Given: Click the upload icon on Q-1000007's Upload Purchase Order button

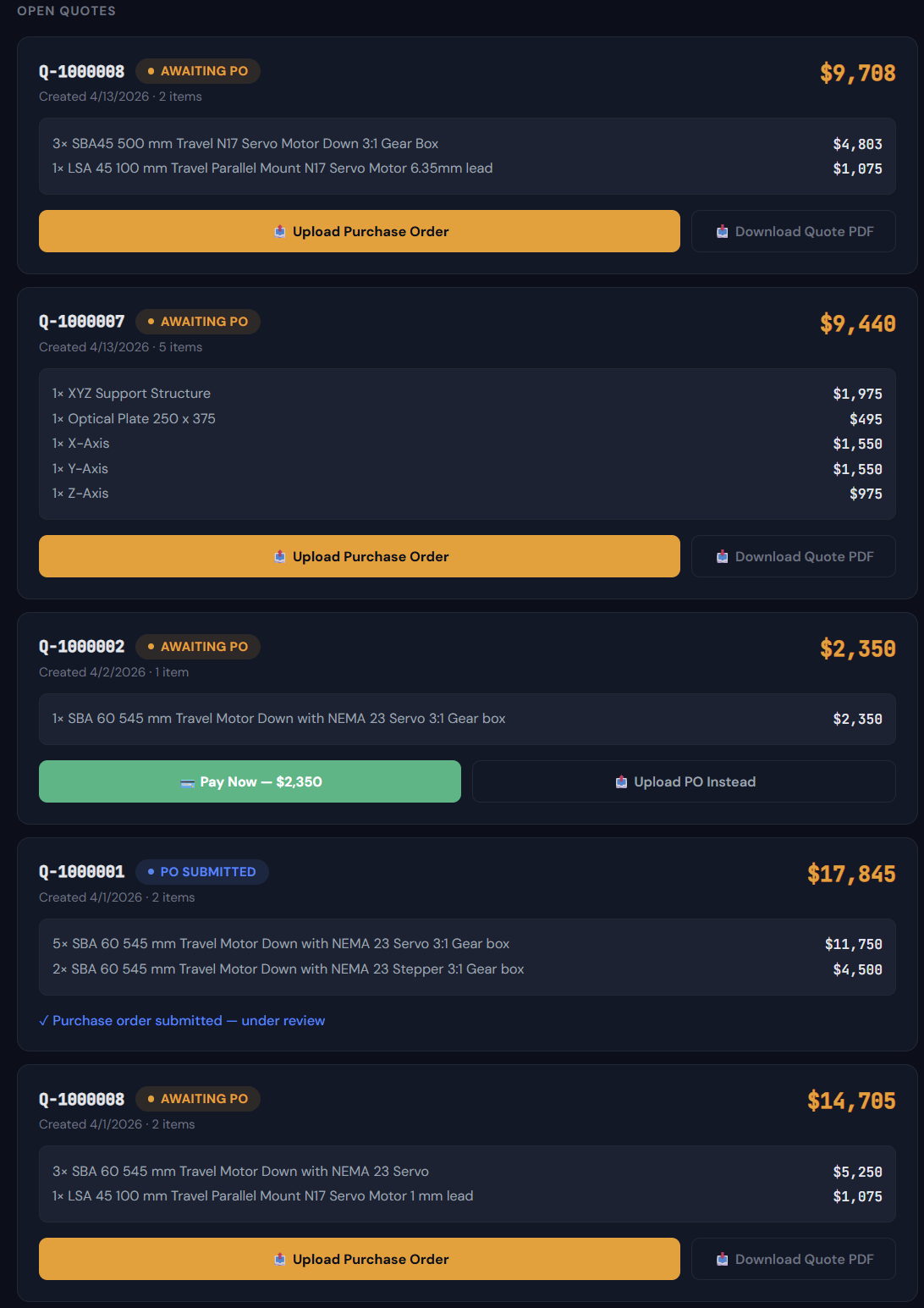Looking at the screenshot, I should (279, 556).
